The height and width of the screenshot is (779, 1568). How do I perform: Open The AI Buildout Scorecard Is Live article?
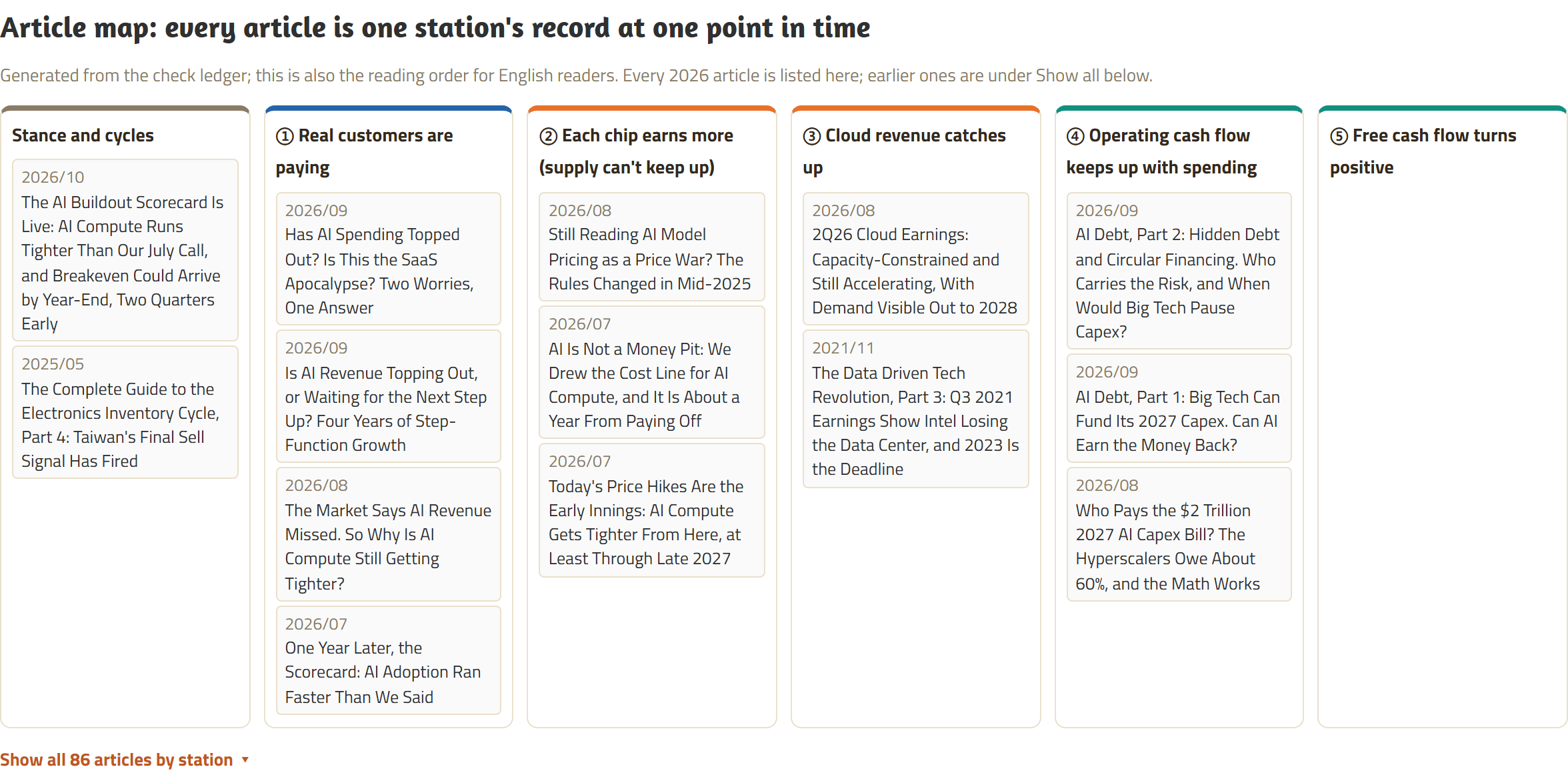(x=125, y=250)
